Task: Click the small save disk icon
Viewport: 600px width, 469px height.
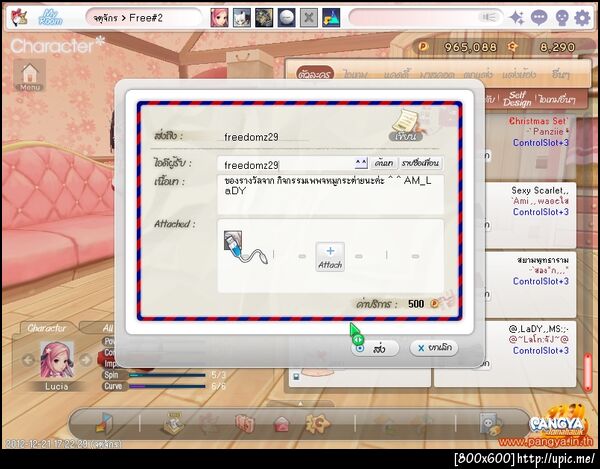Action: [296, 377]
